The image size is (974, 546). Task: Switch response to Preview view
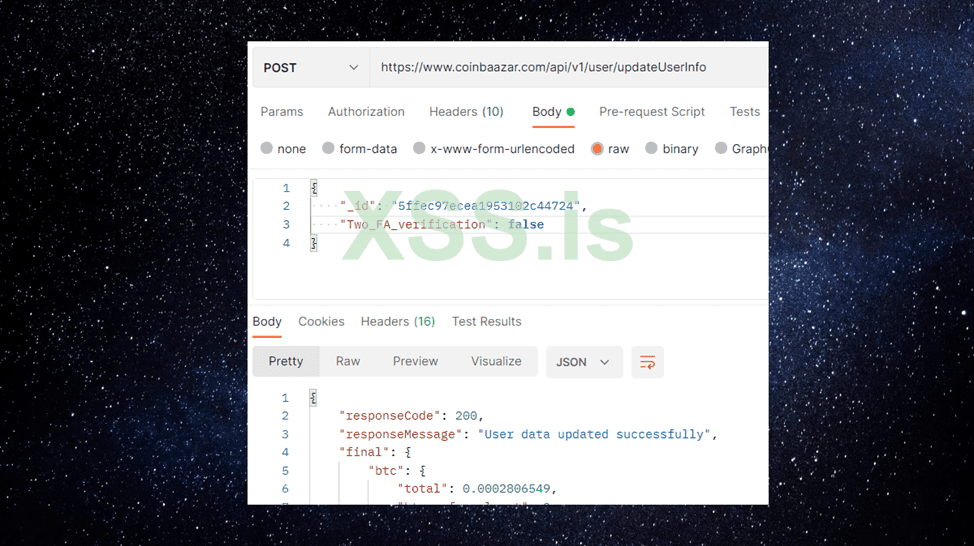pyautogui.click(x=415, y=362)
